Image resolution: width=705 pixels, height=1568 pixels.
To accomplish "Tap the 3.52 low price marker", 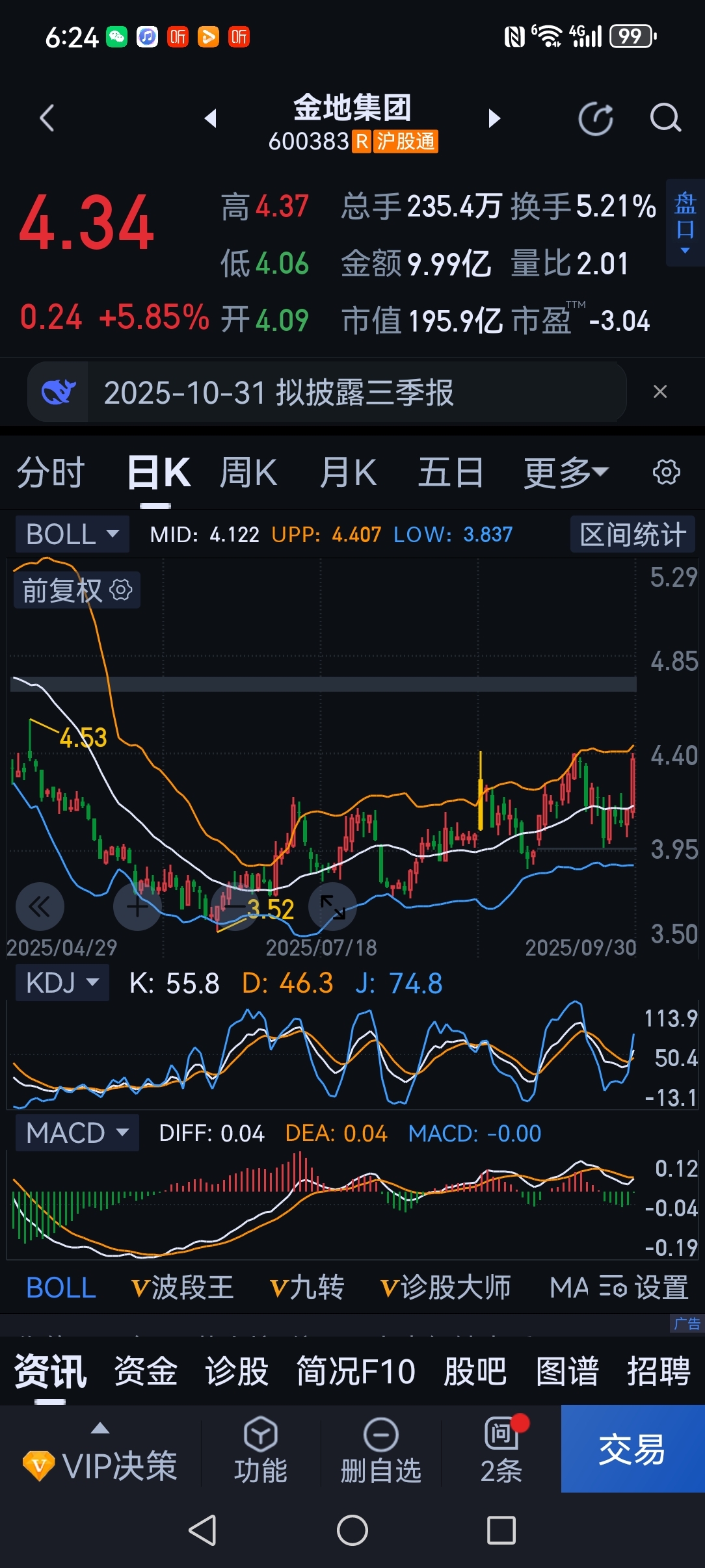I will coord(271,909).
